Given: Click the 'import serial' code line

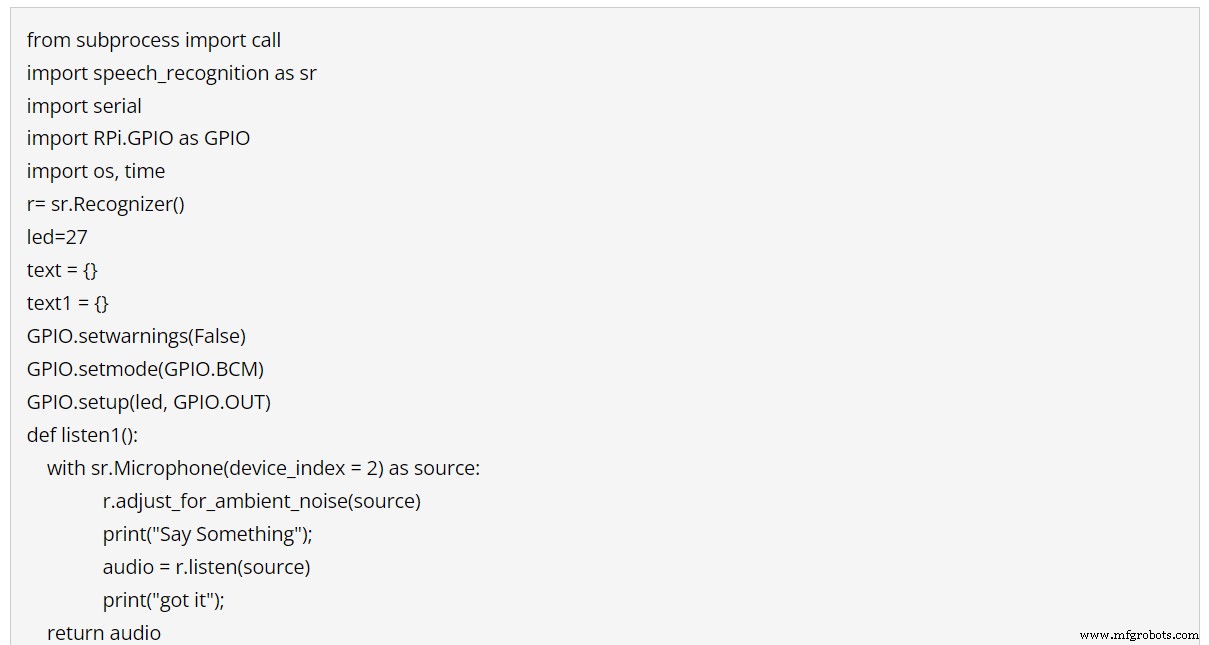Looking at the screenshot, I should (x=84, y=106).
